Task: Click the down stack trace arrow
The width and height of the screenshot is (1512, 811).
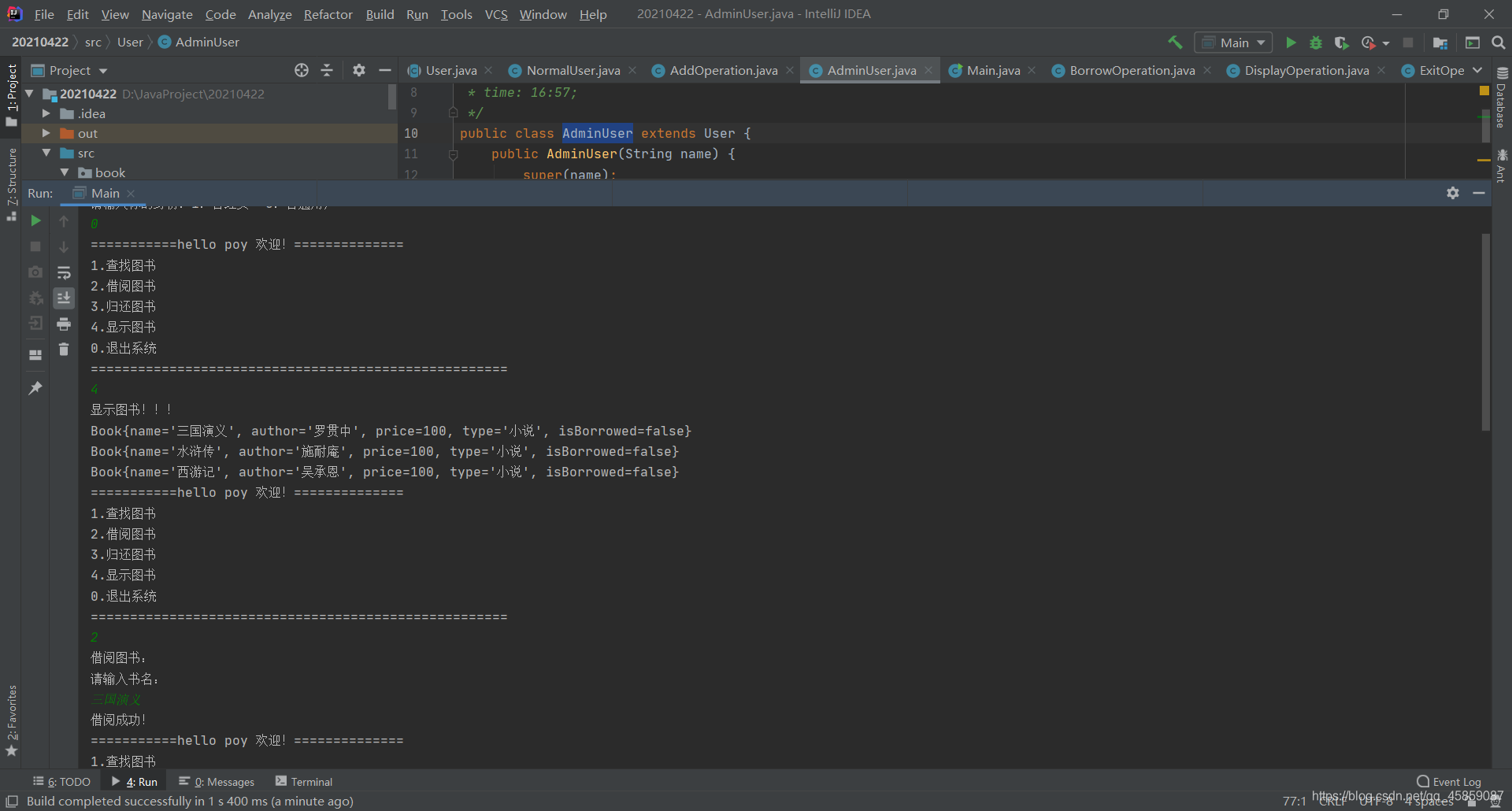Action: tap(64, 247)
